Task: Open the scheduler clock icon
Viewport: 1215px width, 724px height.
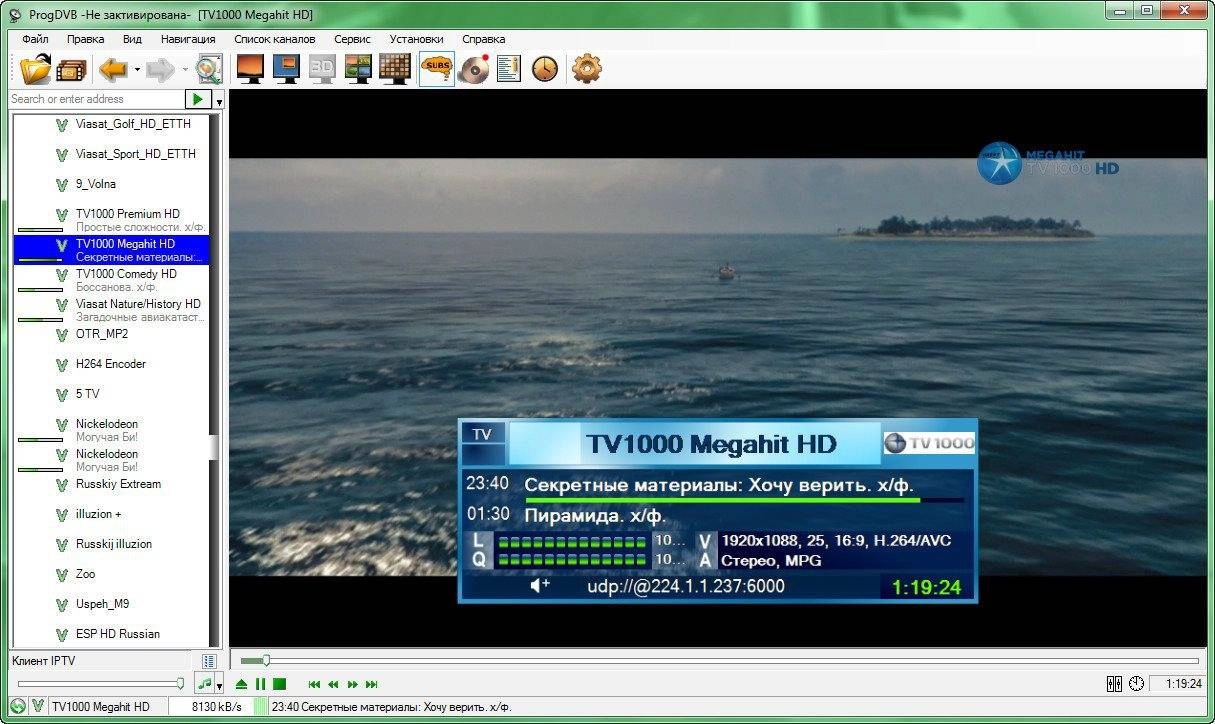Action: coord(545,69)
